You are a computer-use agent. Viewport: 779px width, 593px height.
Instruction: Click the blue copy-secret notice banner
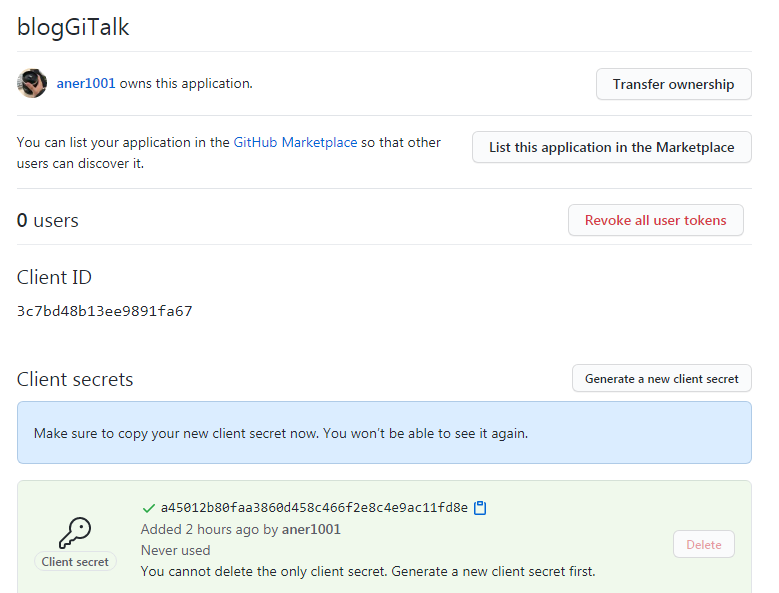pos(384,433)
